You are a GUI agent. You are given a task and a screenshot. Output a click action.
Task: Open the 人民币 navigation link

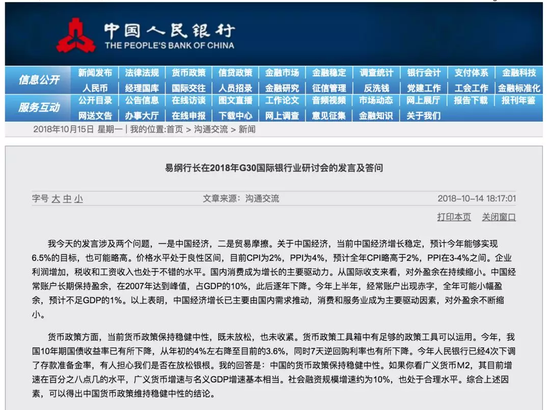click(95, 88)
